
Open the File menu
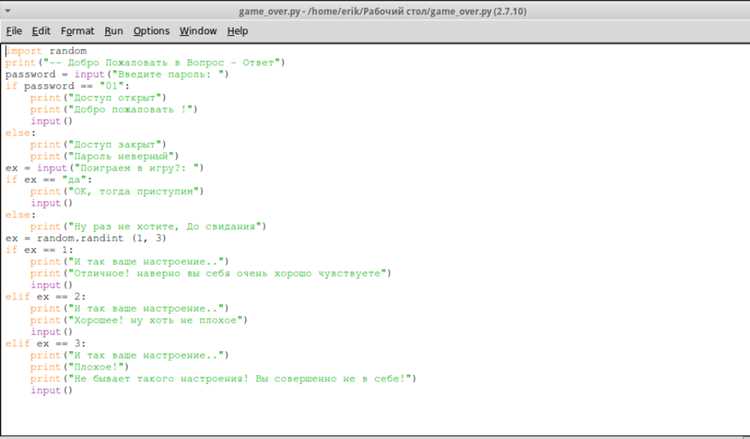[14, 31]
